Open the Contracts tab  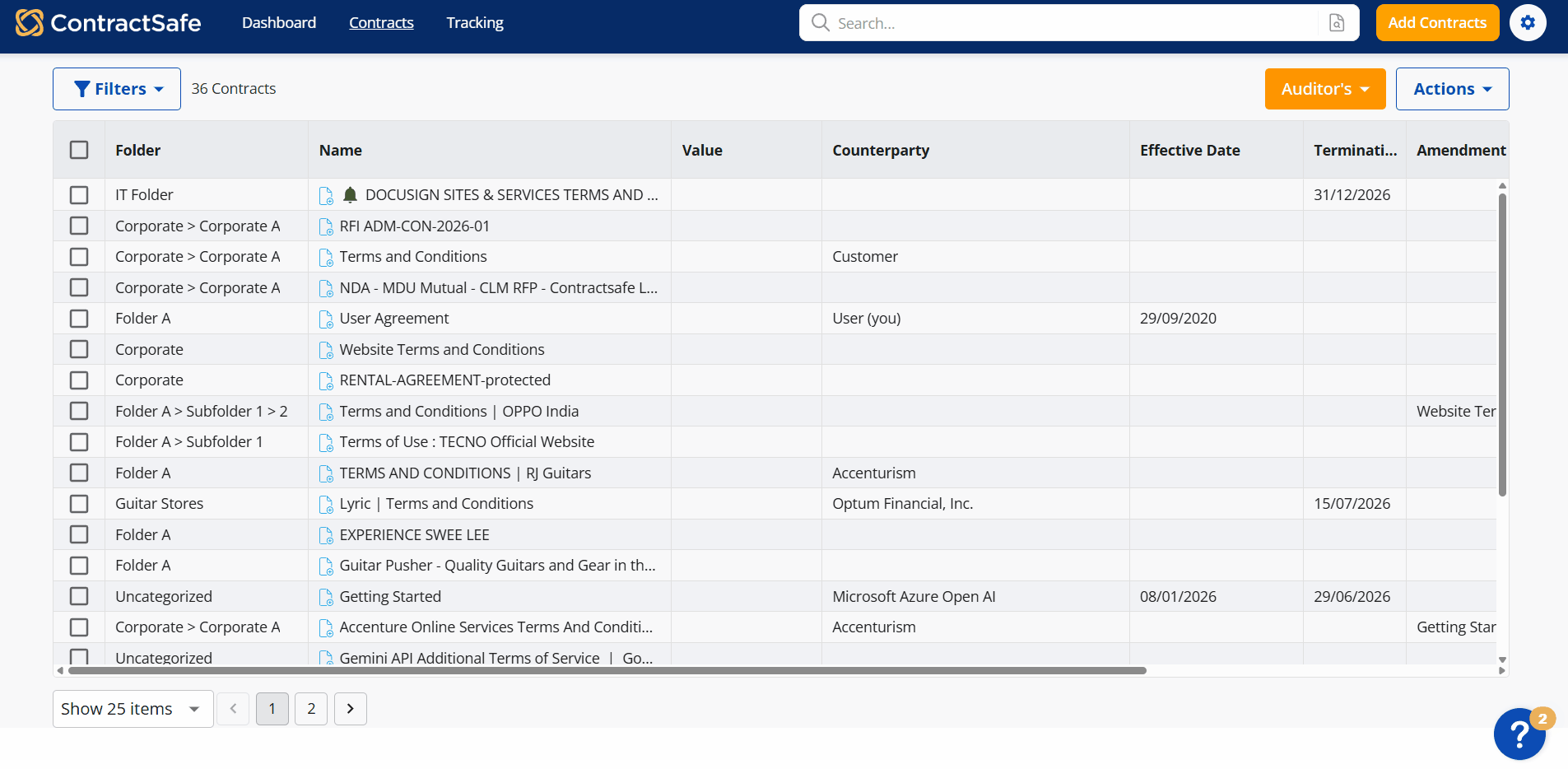pos(381,23)
